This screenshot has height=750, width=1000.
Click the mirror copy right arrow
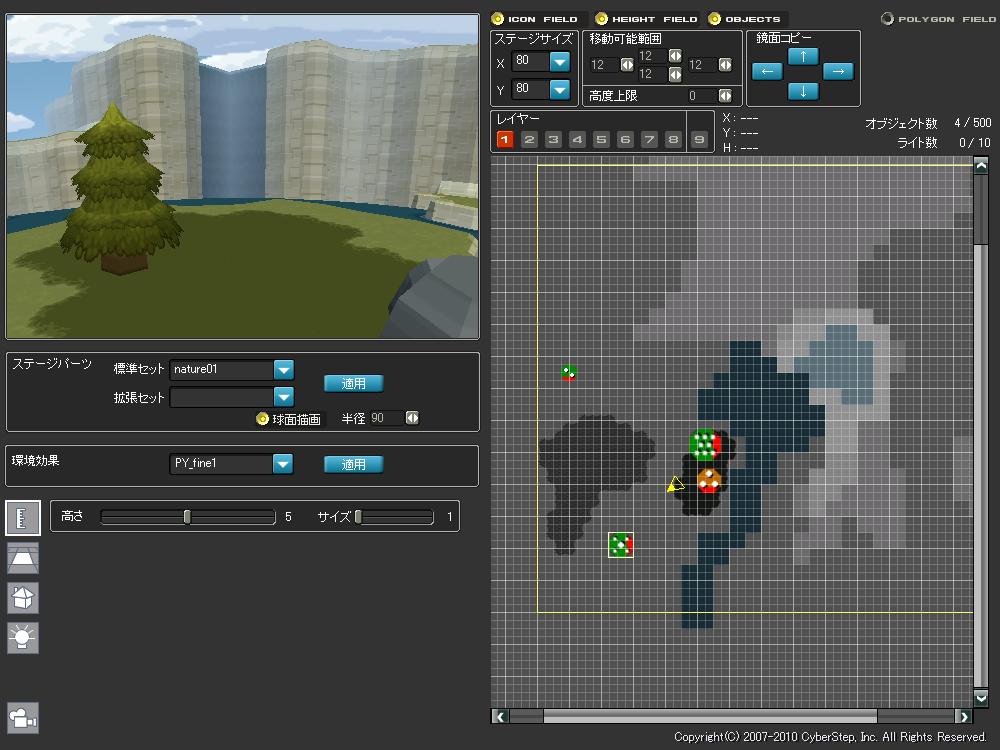pyautogui.click(x=838, y=71)
